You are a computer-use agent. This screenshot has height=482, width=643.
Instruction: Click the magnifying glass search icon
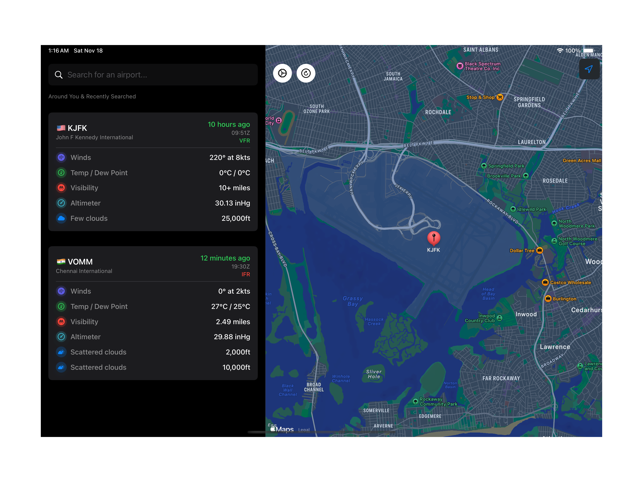[59, 75]
